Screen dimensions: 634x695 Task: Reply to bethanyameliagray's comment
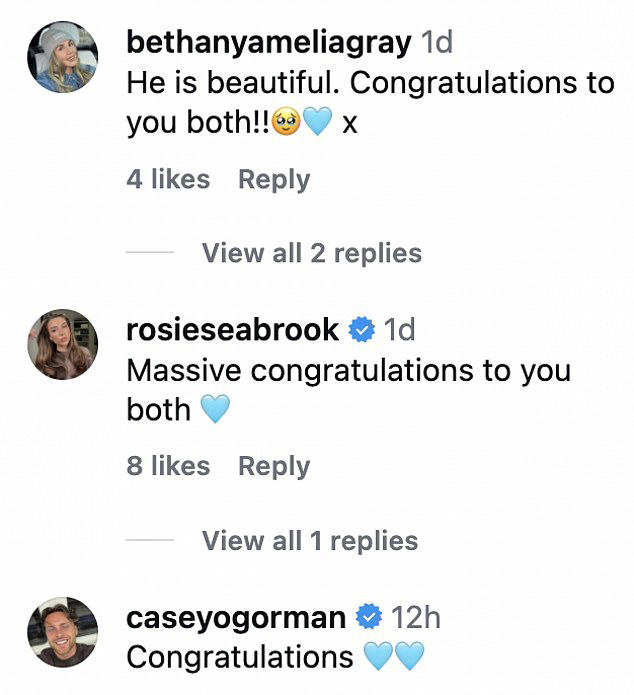(x=274, y=180)
